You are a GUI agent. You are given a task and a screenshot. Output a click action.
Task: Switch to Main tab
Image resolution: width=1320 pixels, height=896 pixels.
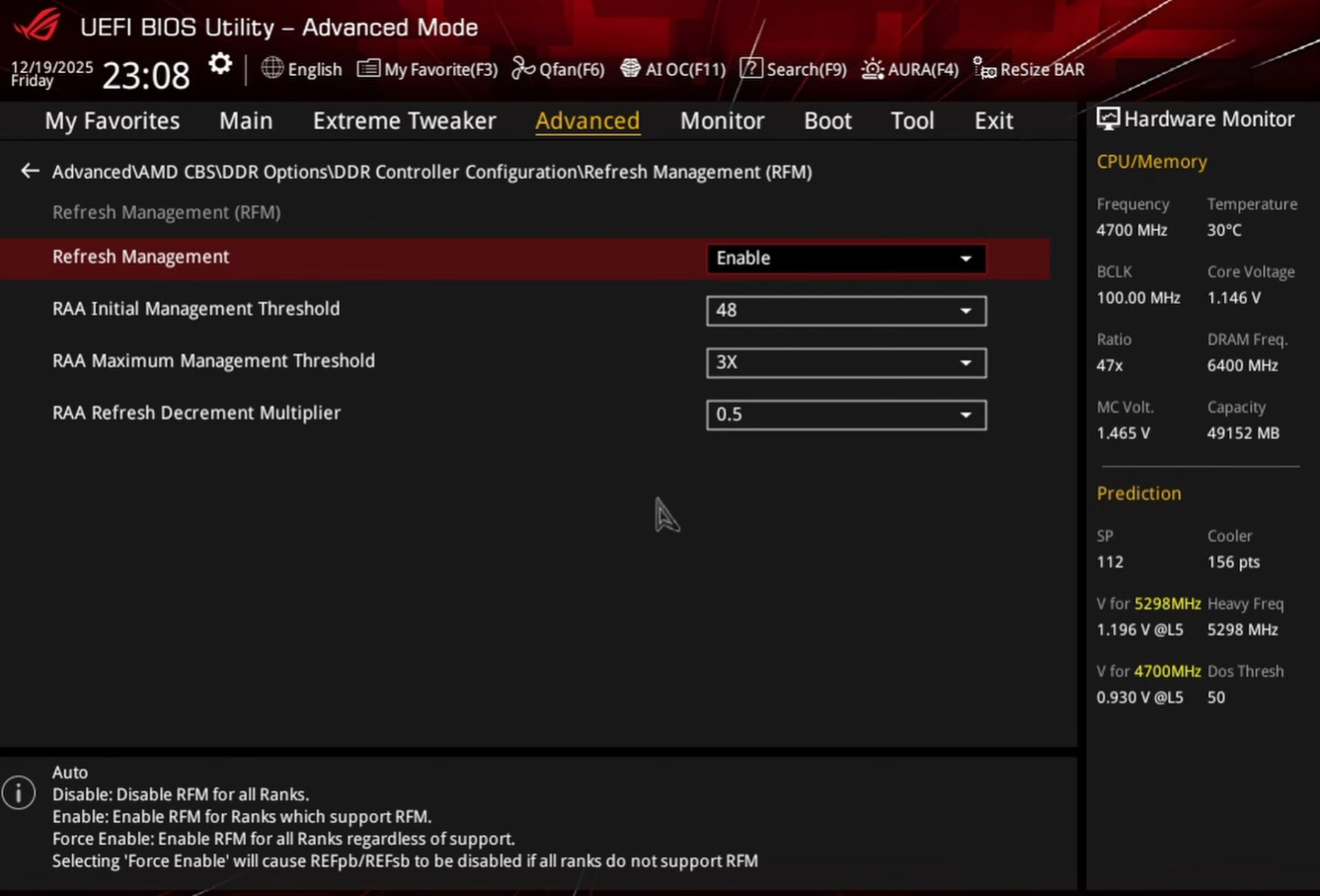[x=246, y=120]
